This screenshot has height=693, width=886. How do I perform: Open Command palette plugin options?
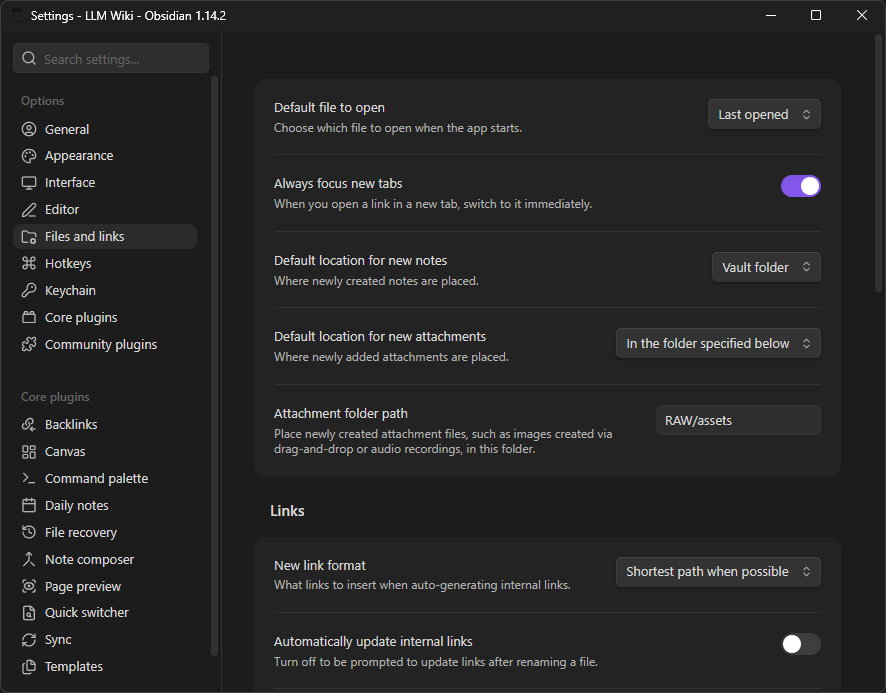(x=105, y=478)
